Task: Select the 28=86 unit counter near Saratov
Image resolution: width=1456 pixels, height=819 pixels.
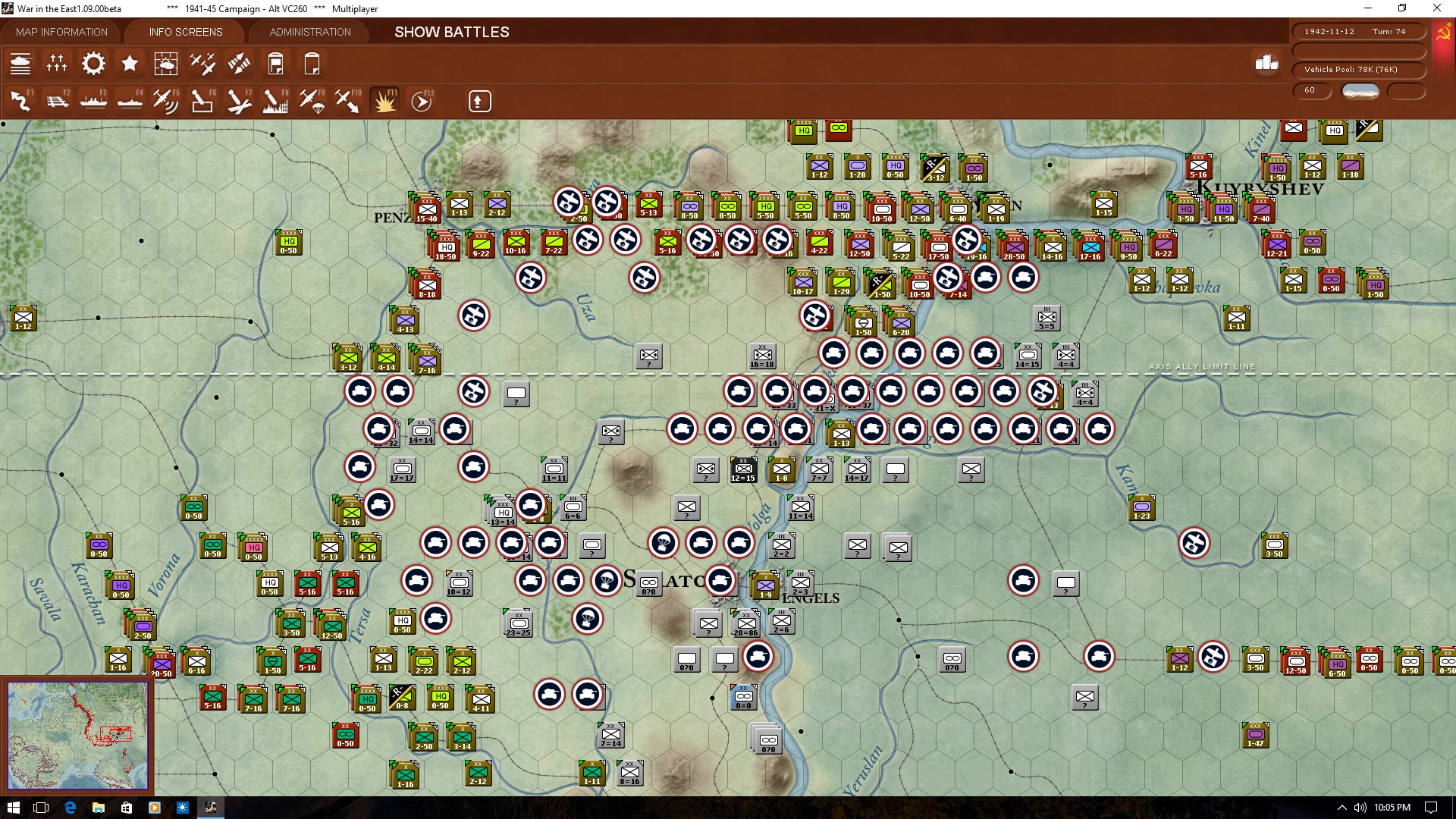Action: pos(746,624)
